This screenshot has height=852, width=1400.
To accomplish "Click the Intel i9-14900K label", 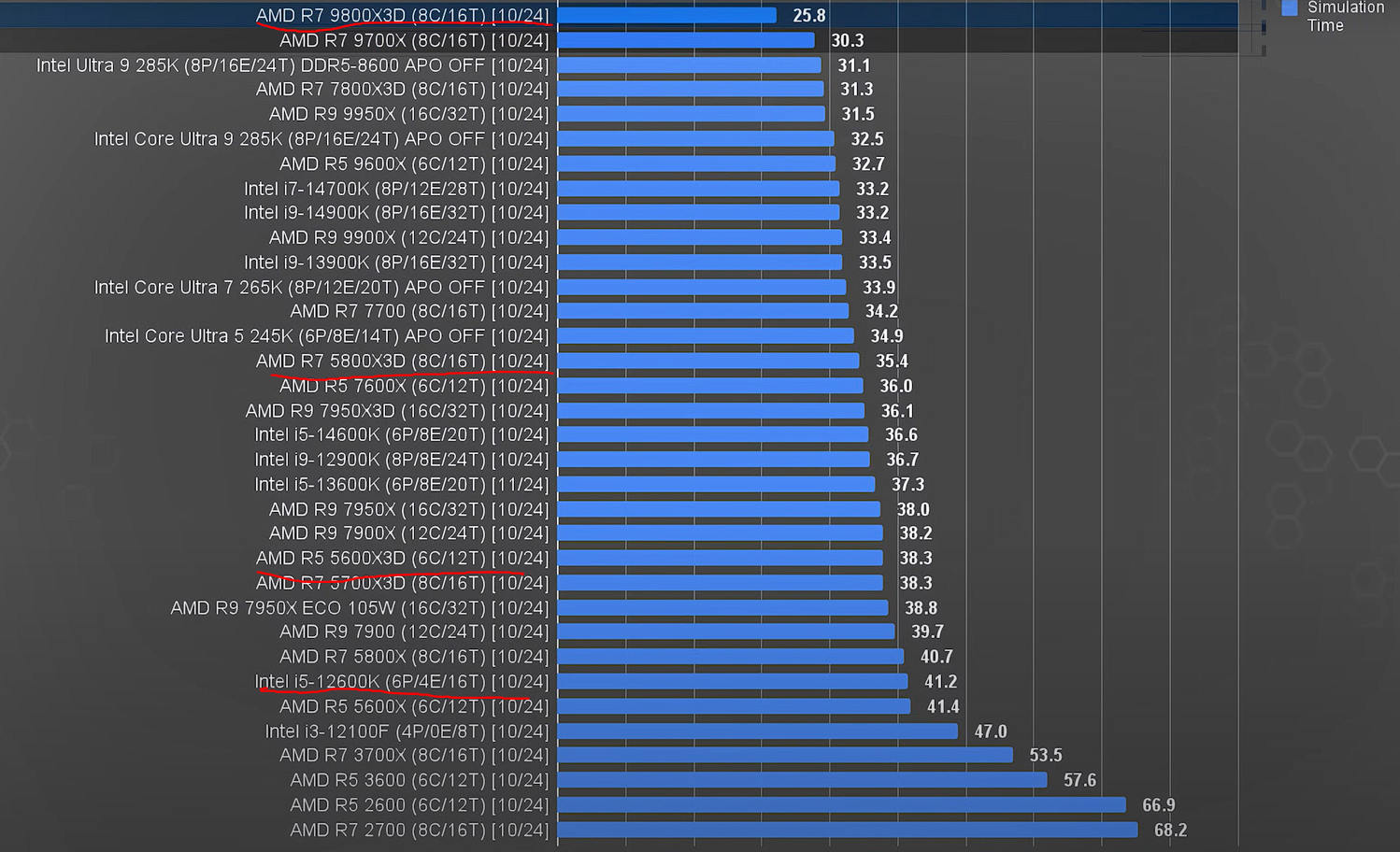I will tap(396, 213).
